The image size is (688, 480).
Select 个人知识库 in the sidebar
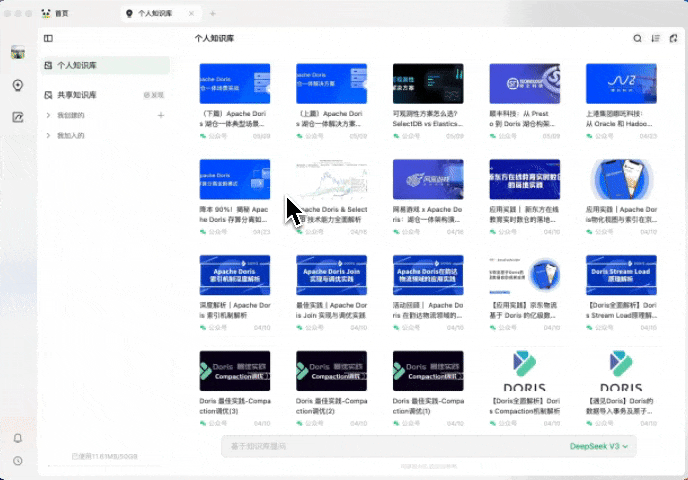pyautogui.click(x=105, y=65)
